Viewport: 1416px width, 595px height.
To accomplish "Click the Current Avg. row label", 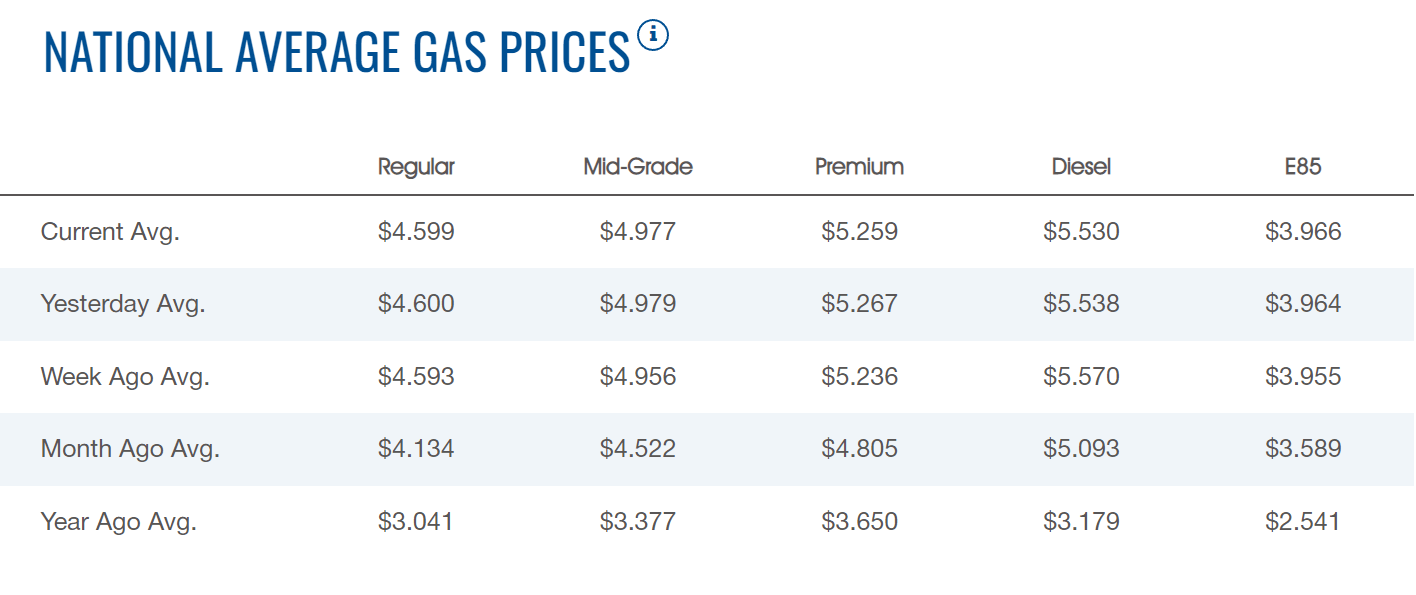I will coord(110,232).
